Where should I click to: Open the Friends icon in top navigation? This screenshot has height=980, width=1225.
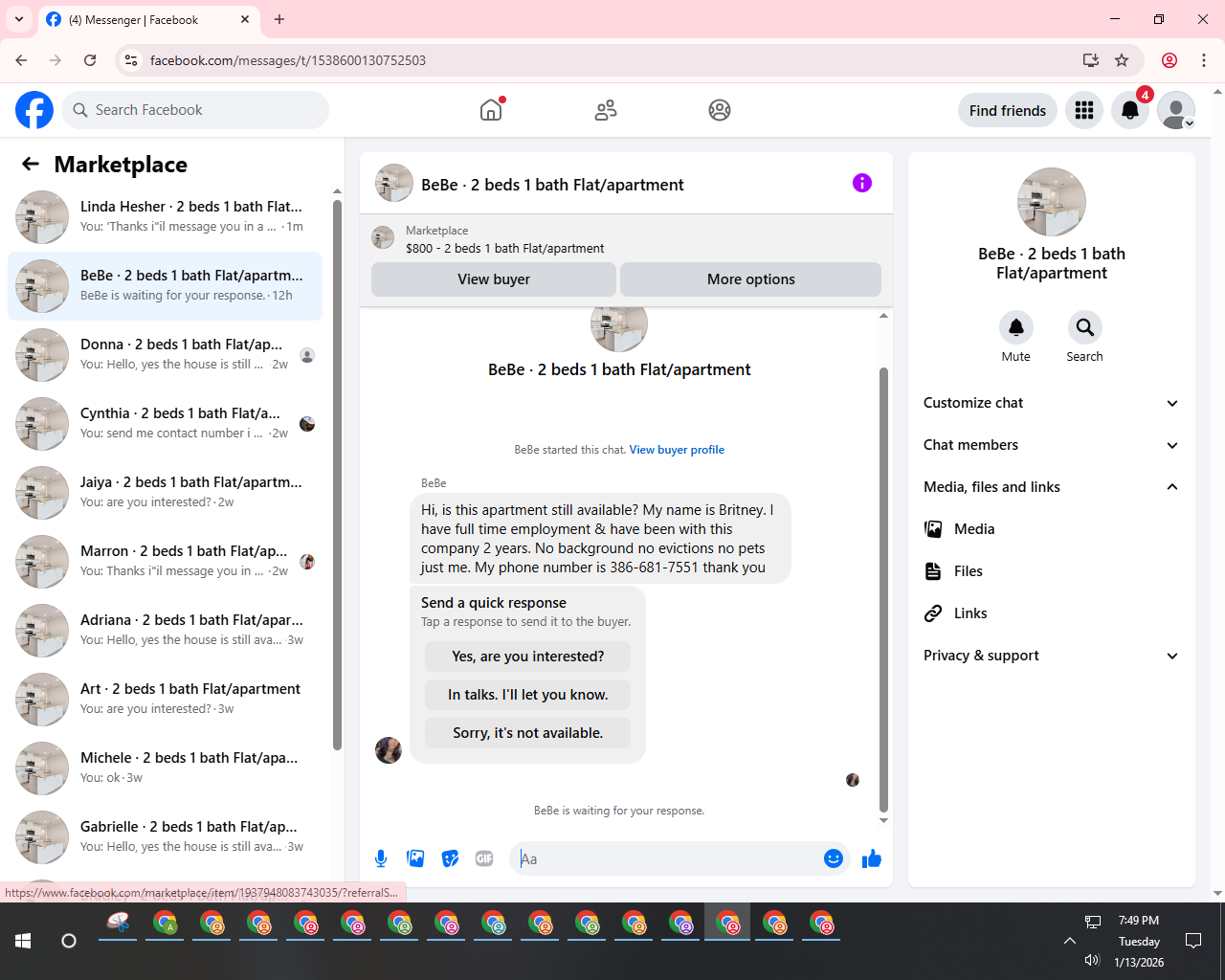coord(605,110)
